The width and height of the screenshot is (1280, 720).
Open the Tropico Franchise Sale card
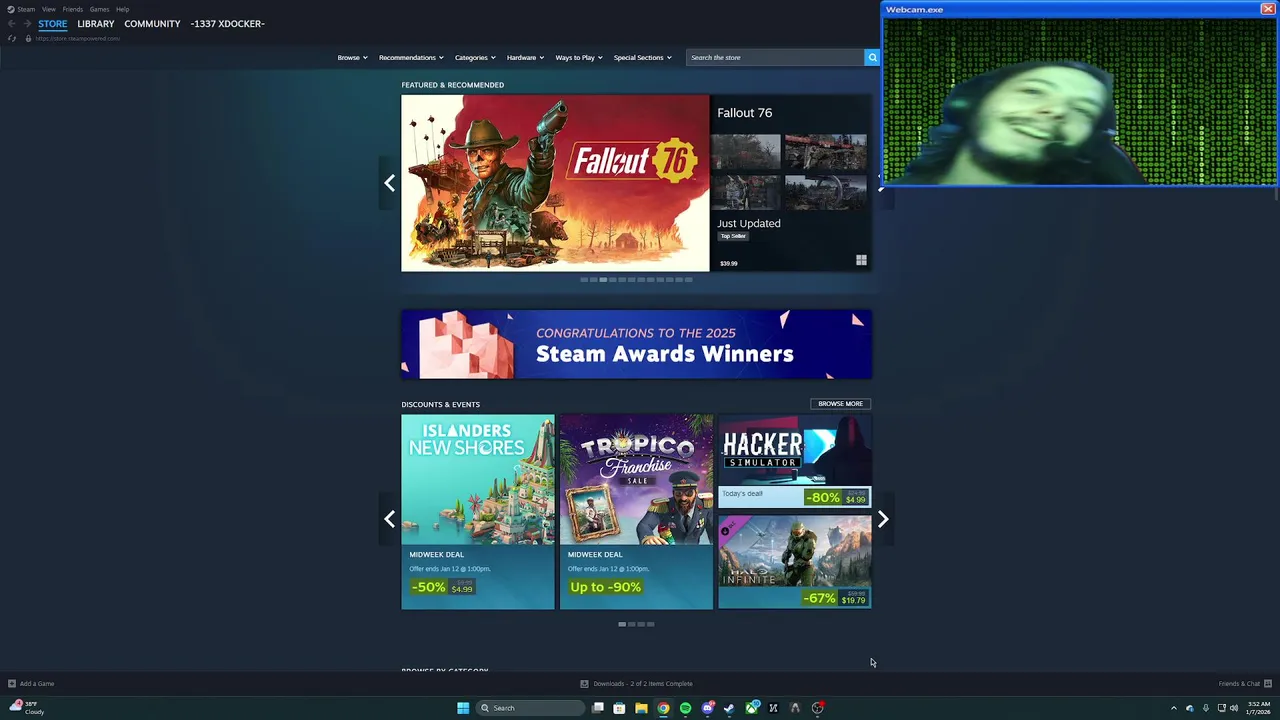point(636,512)
